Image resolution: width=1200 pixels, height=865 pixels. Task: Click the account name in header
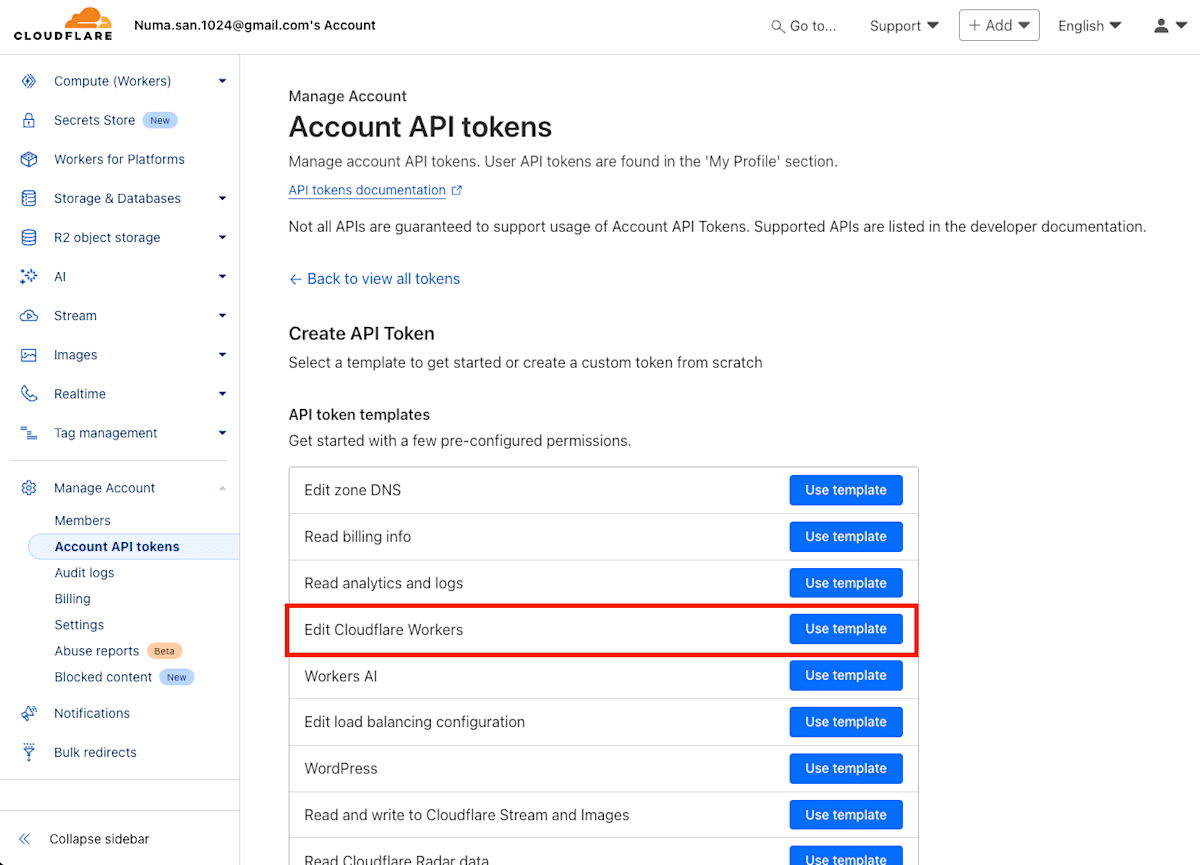[255, 25]
